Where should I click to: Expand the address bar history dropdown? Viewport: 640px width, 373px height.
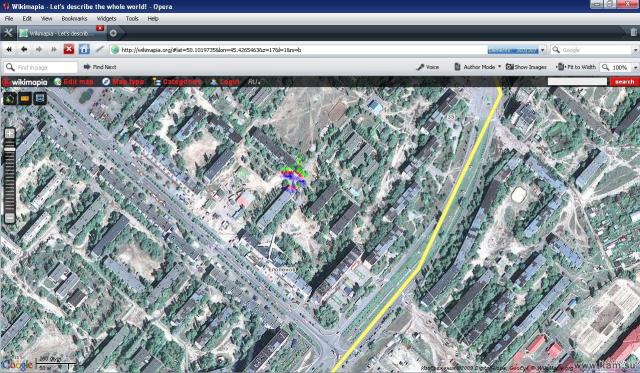pos(542,50)
